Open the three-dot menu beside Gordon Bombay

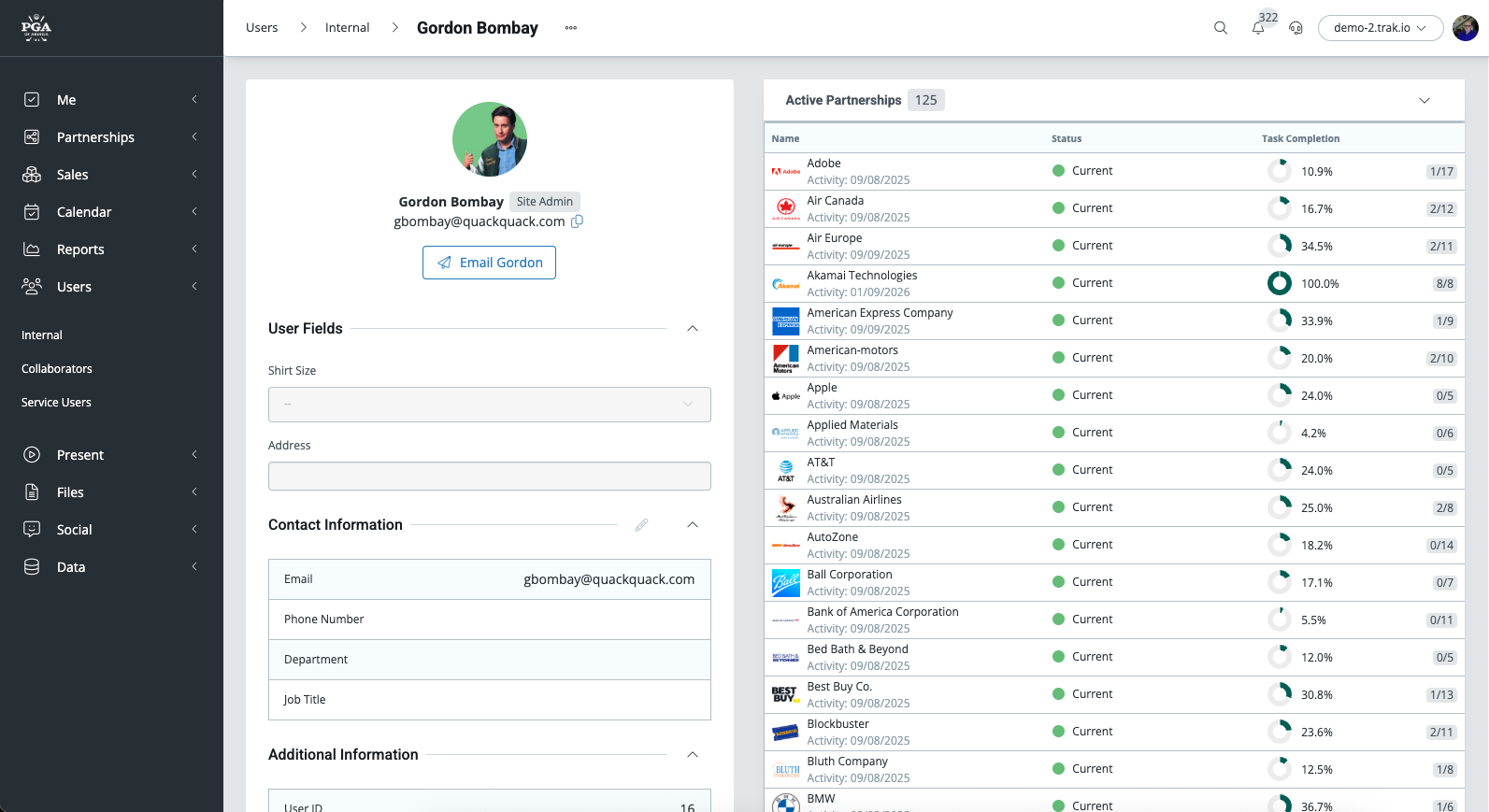pyautogui.click(x=571, y=28)
